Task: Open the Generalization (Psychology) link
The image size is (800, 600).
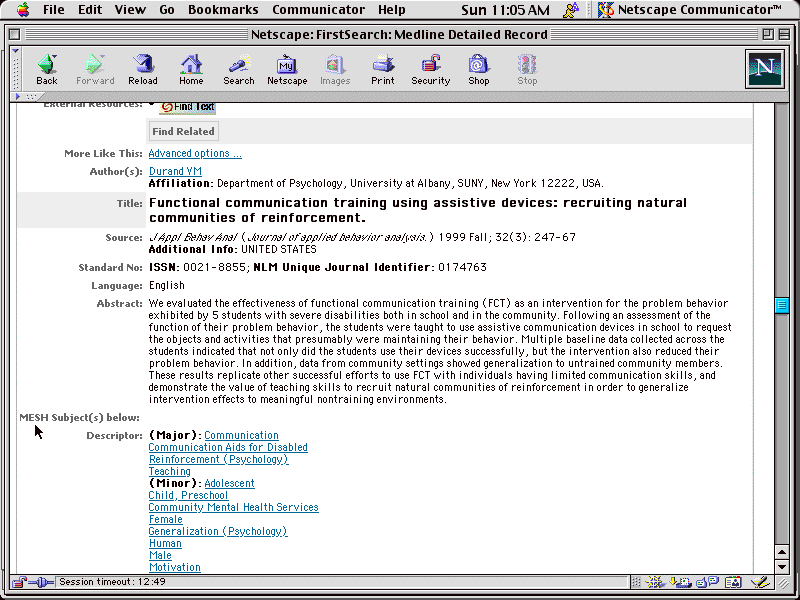Action: tap(218, 531)
